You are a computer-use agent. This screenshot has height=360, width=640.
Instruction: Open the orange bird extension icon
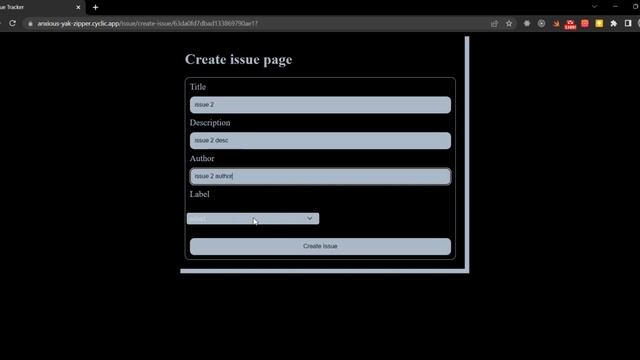pyautogui.click(x=556, y=24)
